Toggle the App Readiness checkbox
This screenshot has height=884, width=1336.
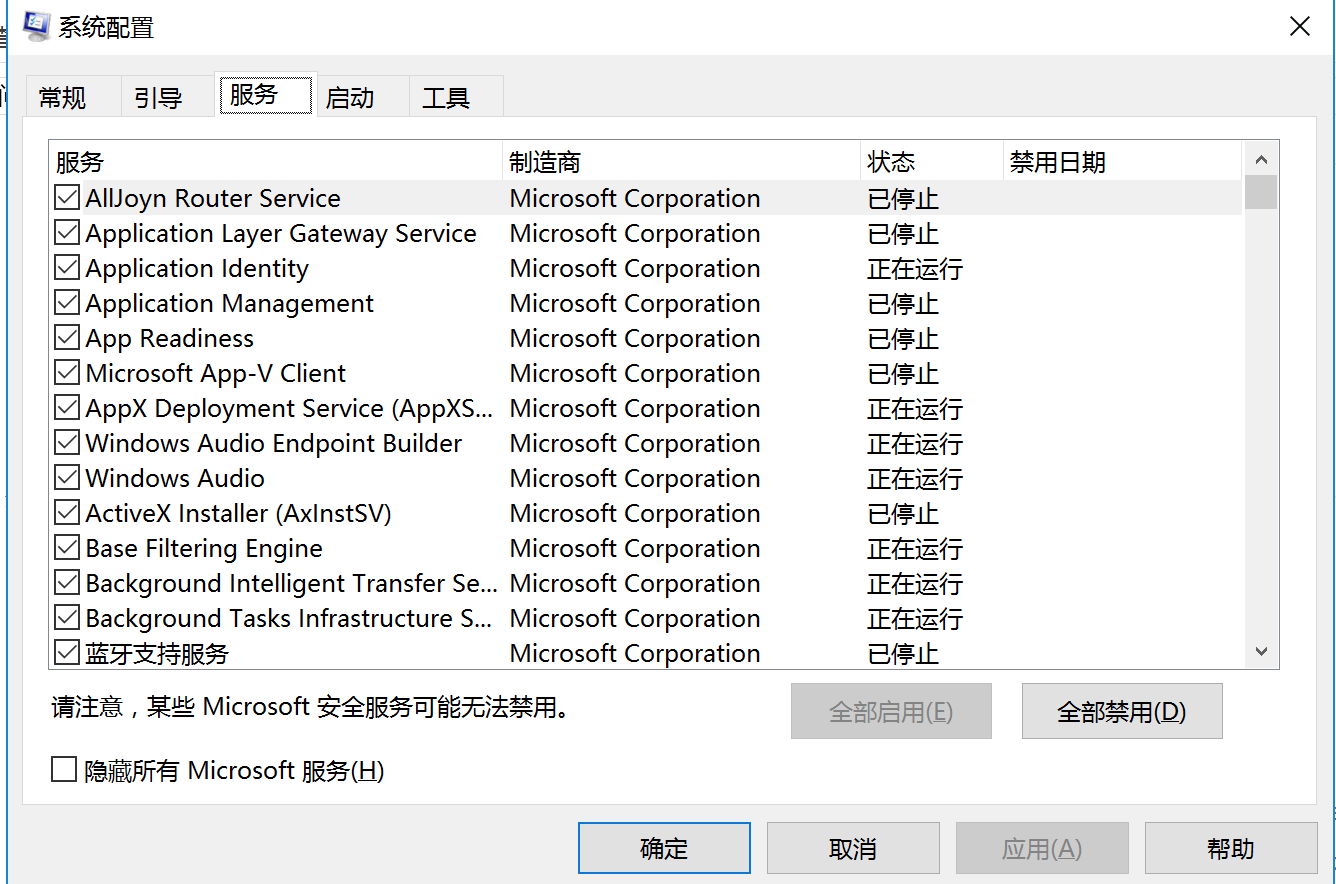[67, 338]
